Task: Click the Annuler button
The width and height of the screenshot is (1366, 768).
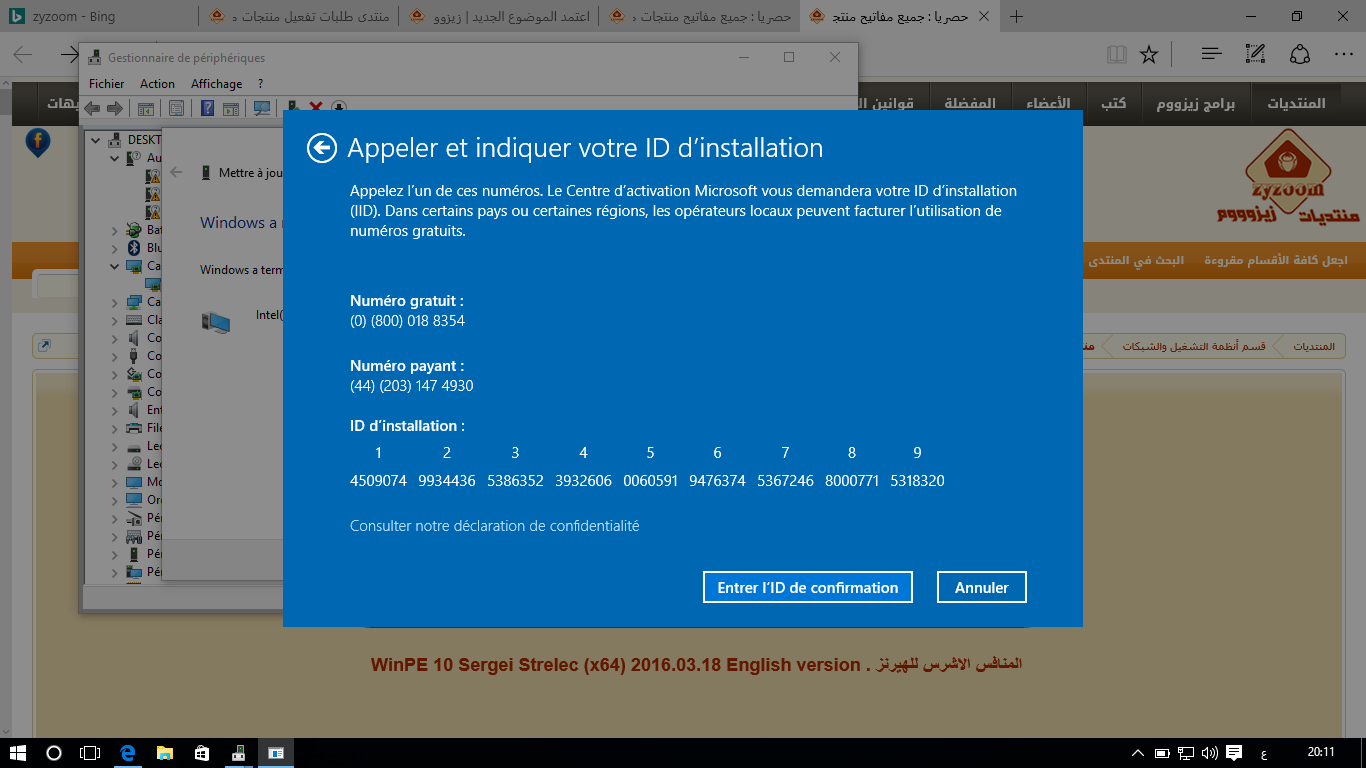Action: 982,587
